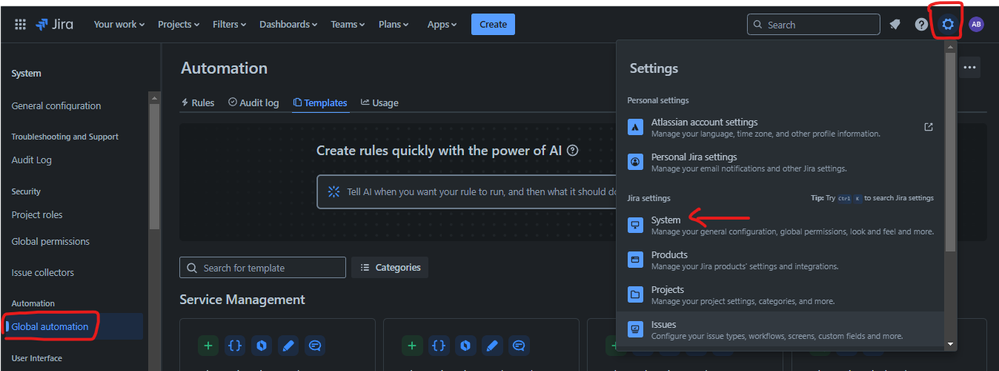
Task: Click the Personal Jira settings person icon
Action: coord(635,162)
